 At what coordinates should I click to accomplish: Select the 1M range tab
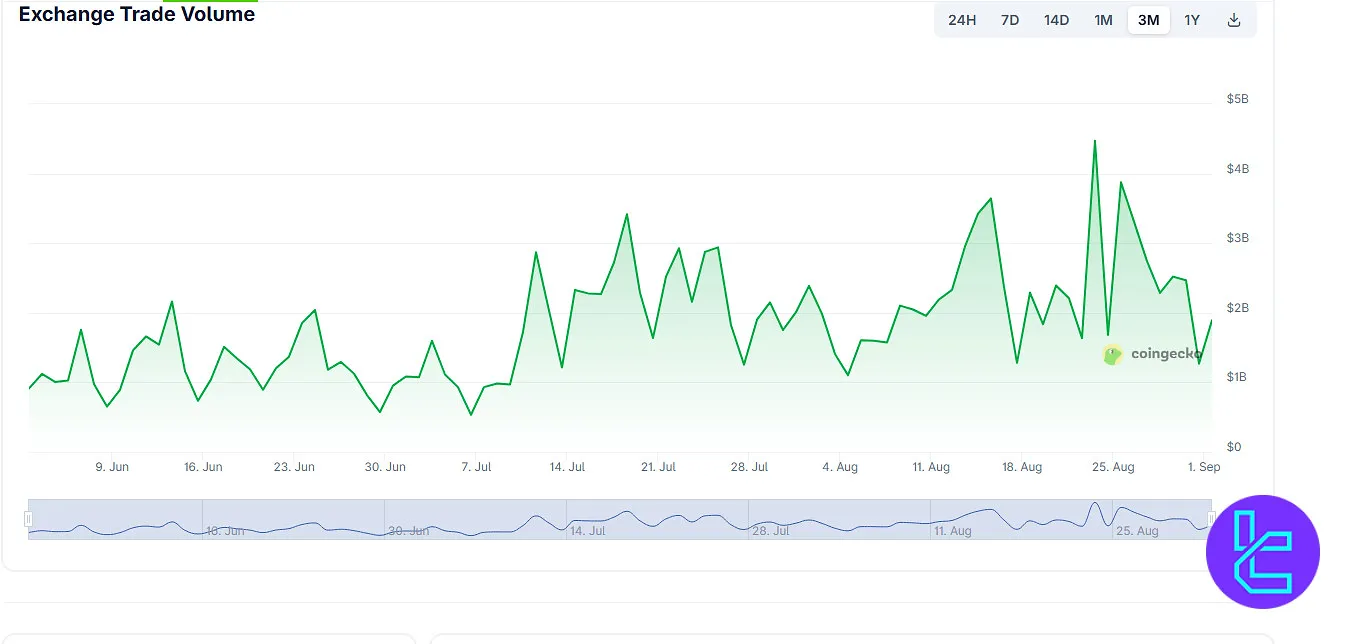1103,20
